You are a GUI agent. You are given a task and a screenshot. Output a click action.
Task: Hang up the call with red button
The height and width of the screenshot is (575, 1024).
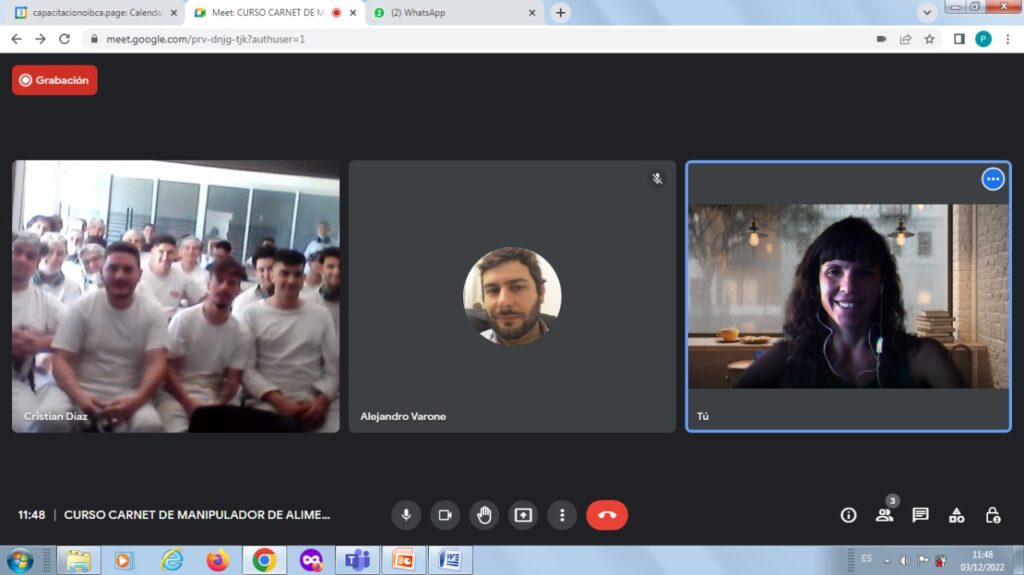pyautogui.click(x=607, y=515)
